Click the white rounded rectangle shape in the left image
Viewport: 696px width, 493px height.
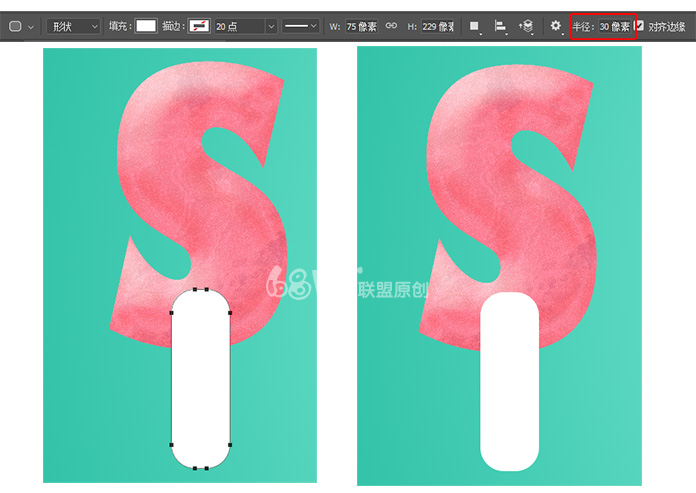tap(201, 379)
